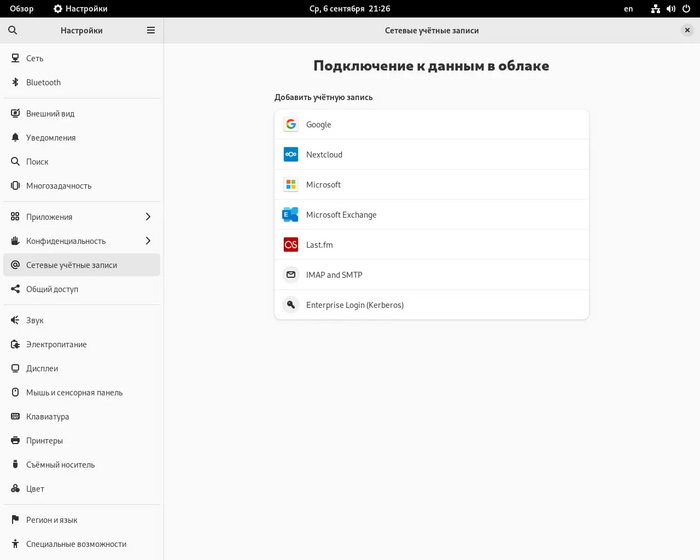This screenshot has width=700, height=560.
Task: Open Клавиатура settings label
Action: [x=48, y=417]
